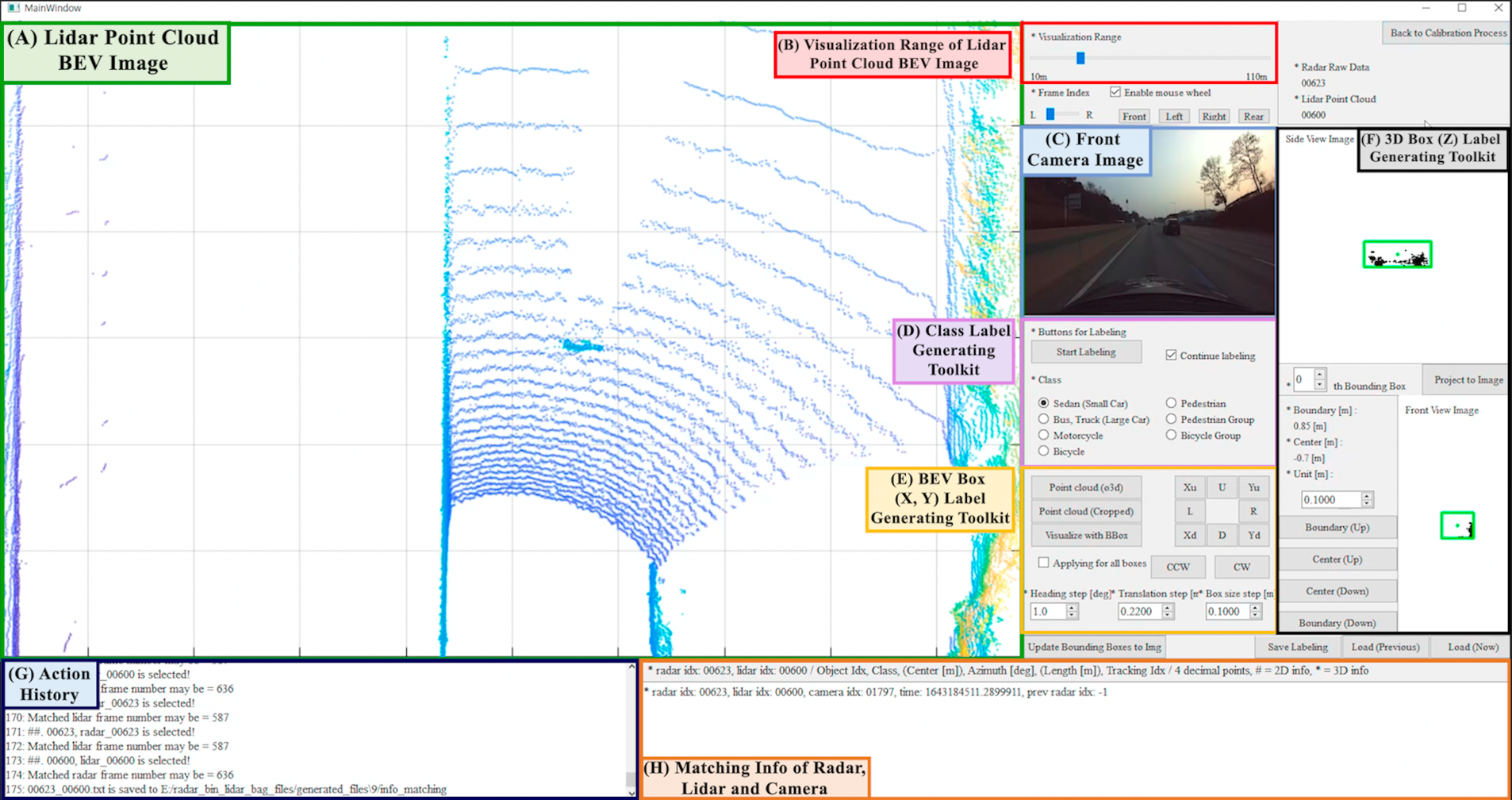The image size is (1512, 800).
Task: Click the Xu box adjust button
Action: [1189, 487]
